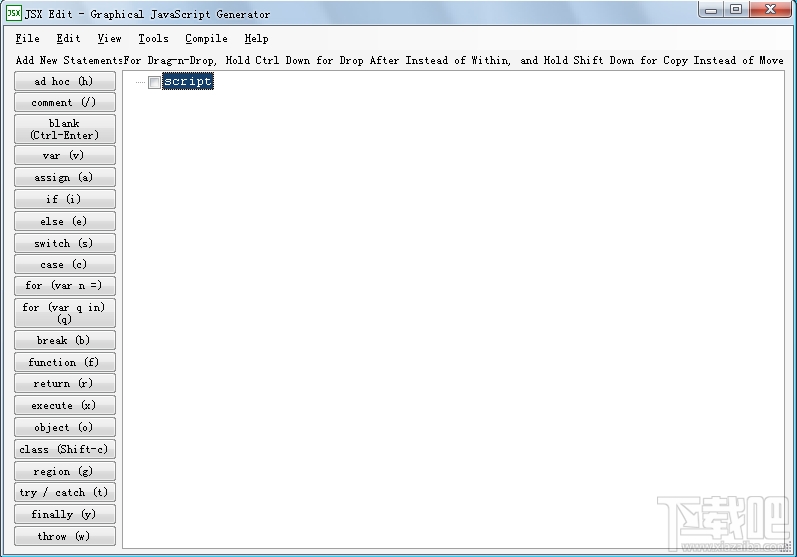The width and height of the screenshot is (797, 557).
Task: Add a region (g) block
Action: (65, 471)
